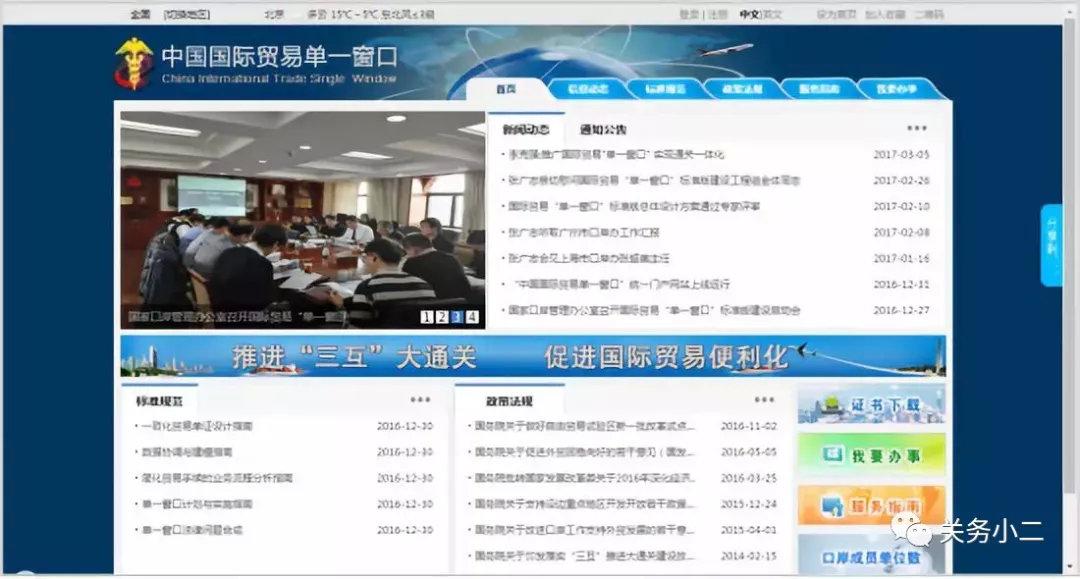Viewport: 1080px width, 579px height.
Task: Open the policy item dated 2015-12-24
Action: point(584,504)
